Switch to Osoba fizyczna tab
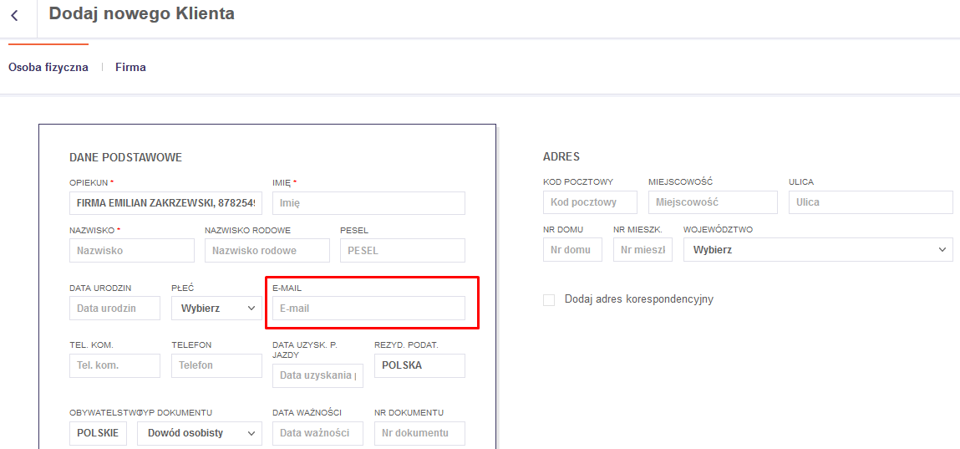Viewport: 960px width, 449px height. click(x=48, y=67)
